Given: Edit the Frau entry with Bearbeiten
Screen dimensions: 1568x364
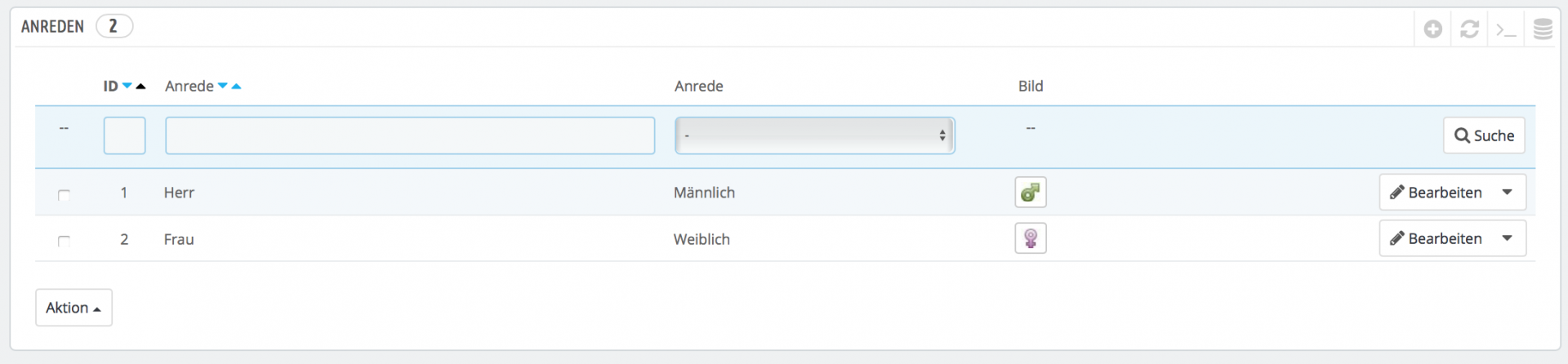Looking at the screenshot, I should click(x=1436, y=238).
